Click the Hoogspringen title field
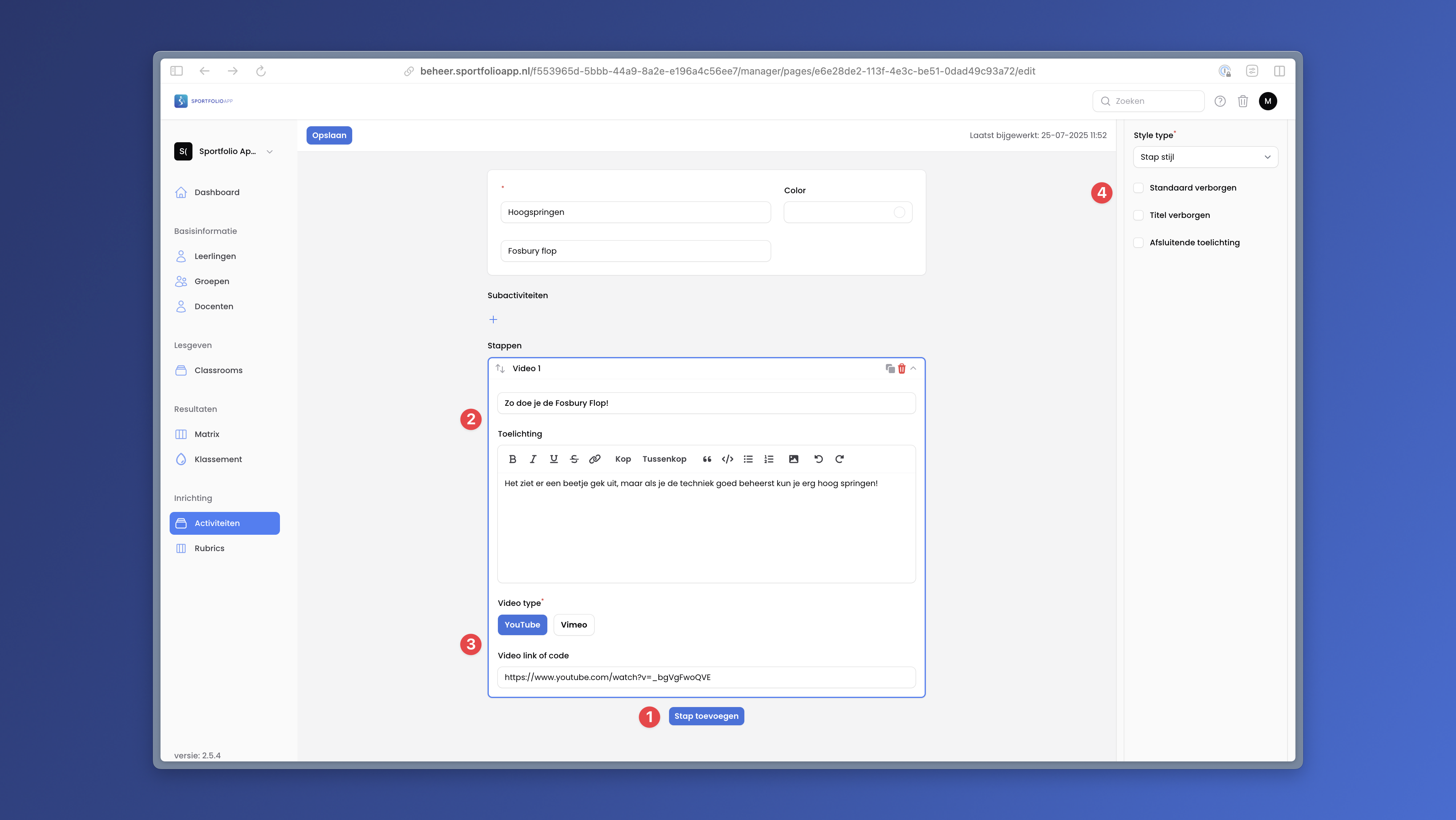 (x=635, y=213)
